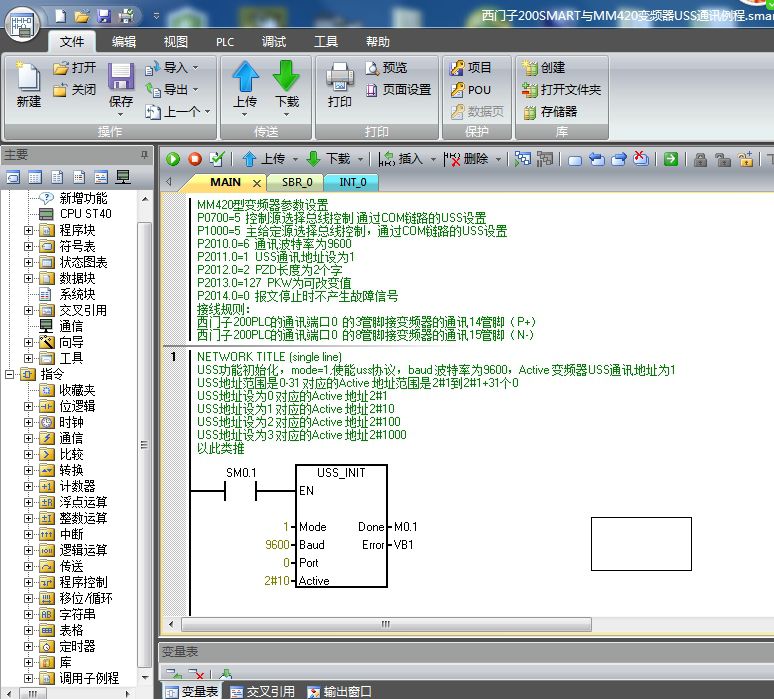
Task: Click first icon in navigation bar under 主要
Action: coord(13,177)
